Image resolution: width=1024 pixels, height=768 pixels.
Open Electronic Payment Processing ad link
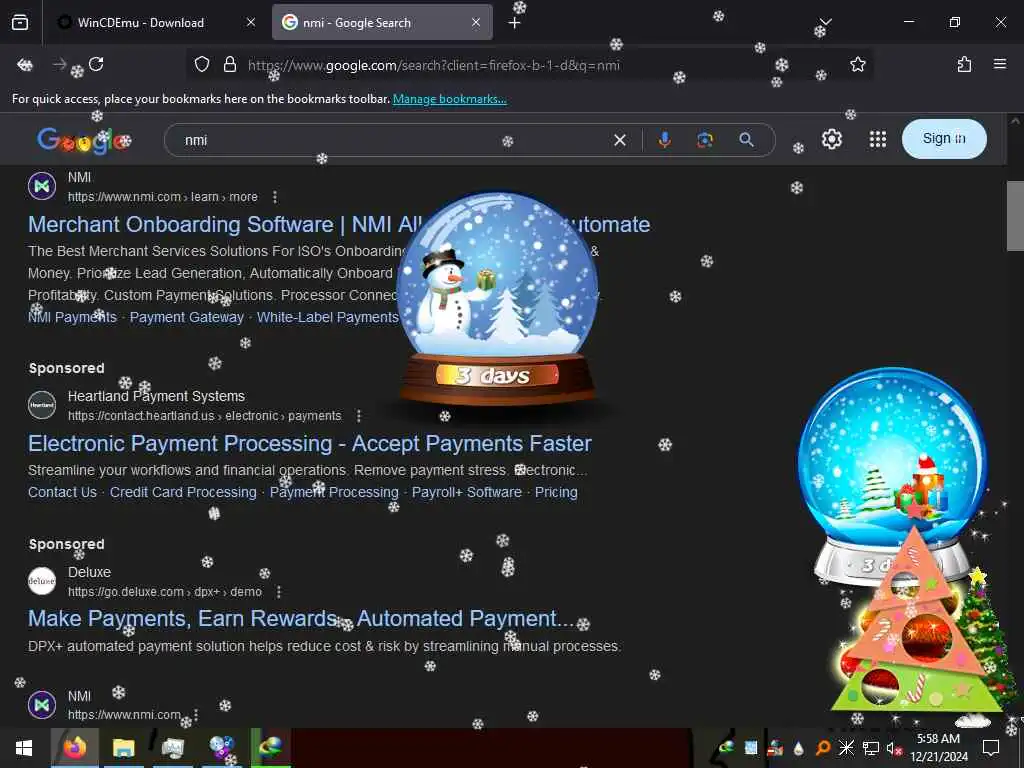click(310, 444)
